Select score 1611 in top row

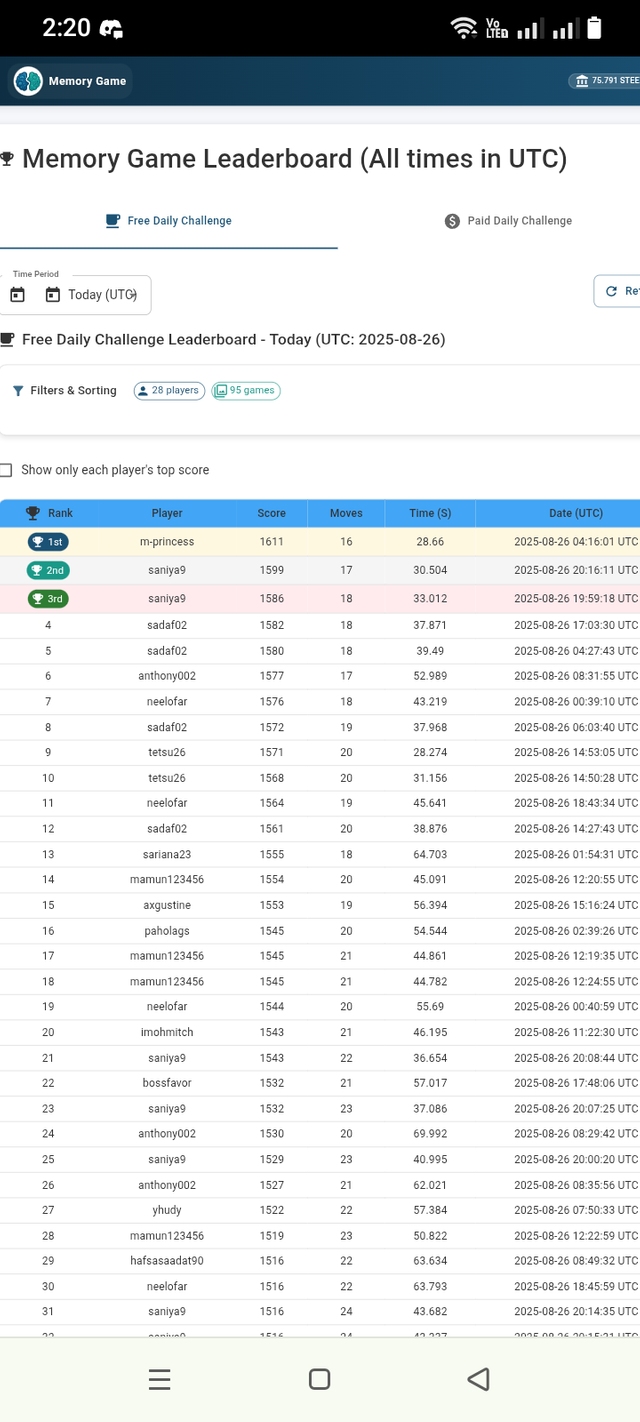point(271,542)
